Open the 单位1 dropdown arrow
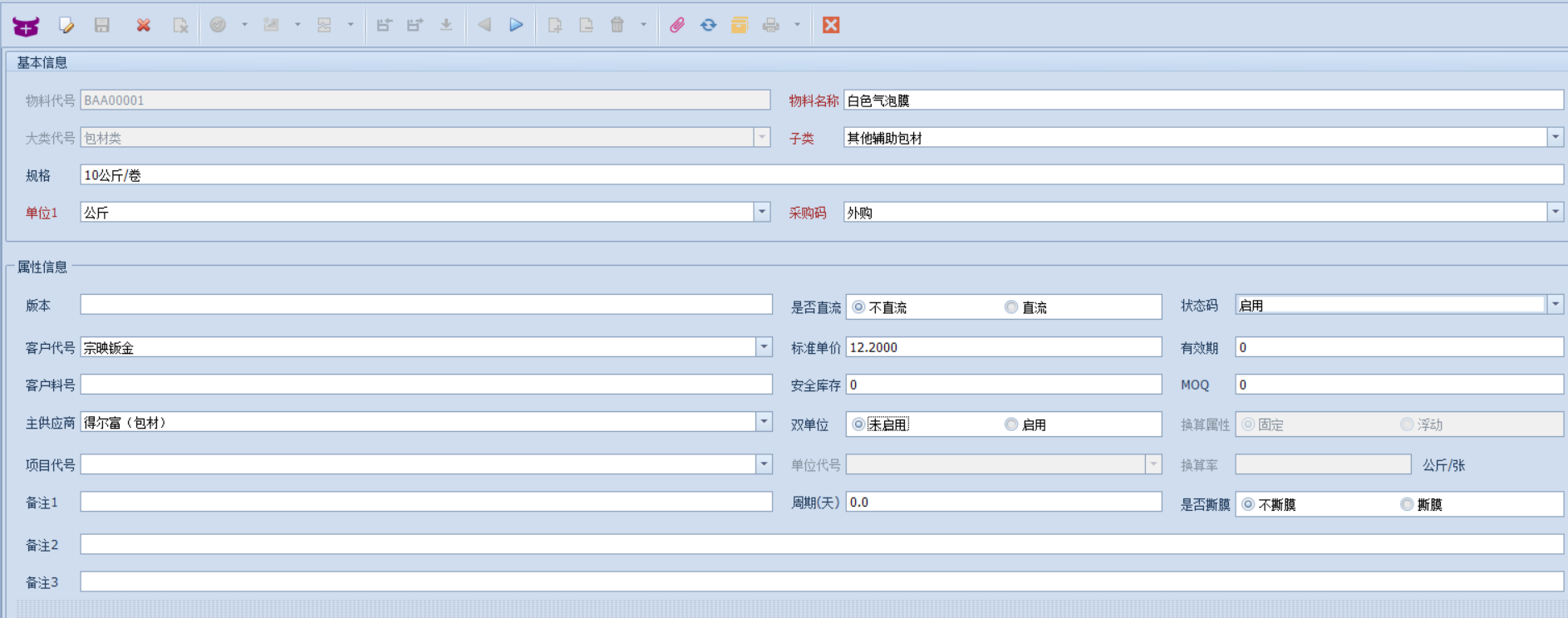 point(762,212)
